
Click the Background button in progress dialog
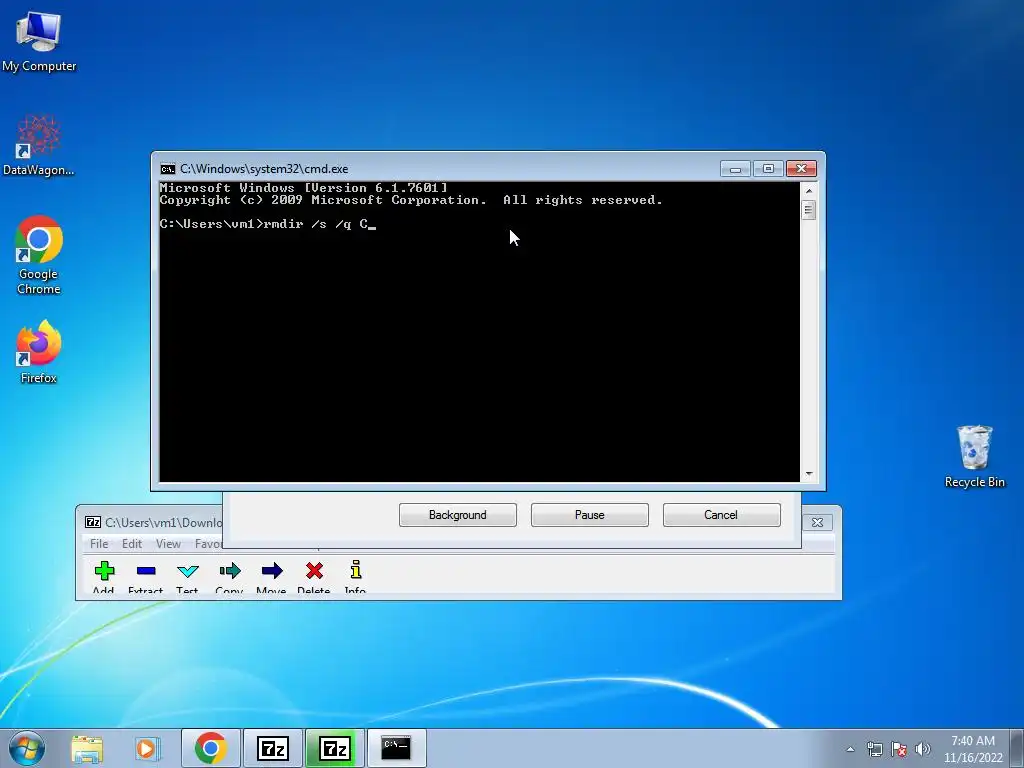(458, 515)
